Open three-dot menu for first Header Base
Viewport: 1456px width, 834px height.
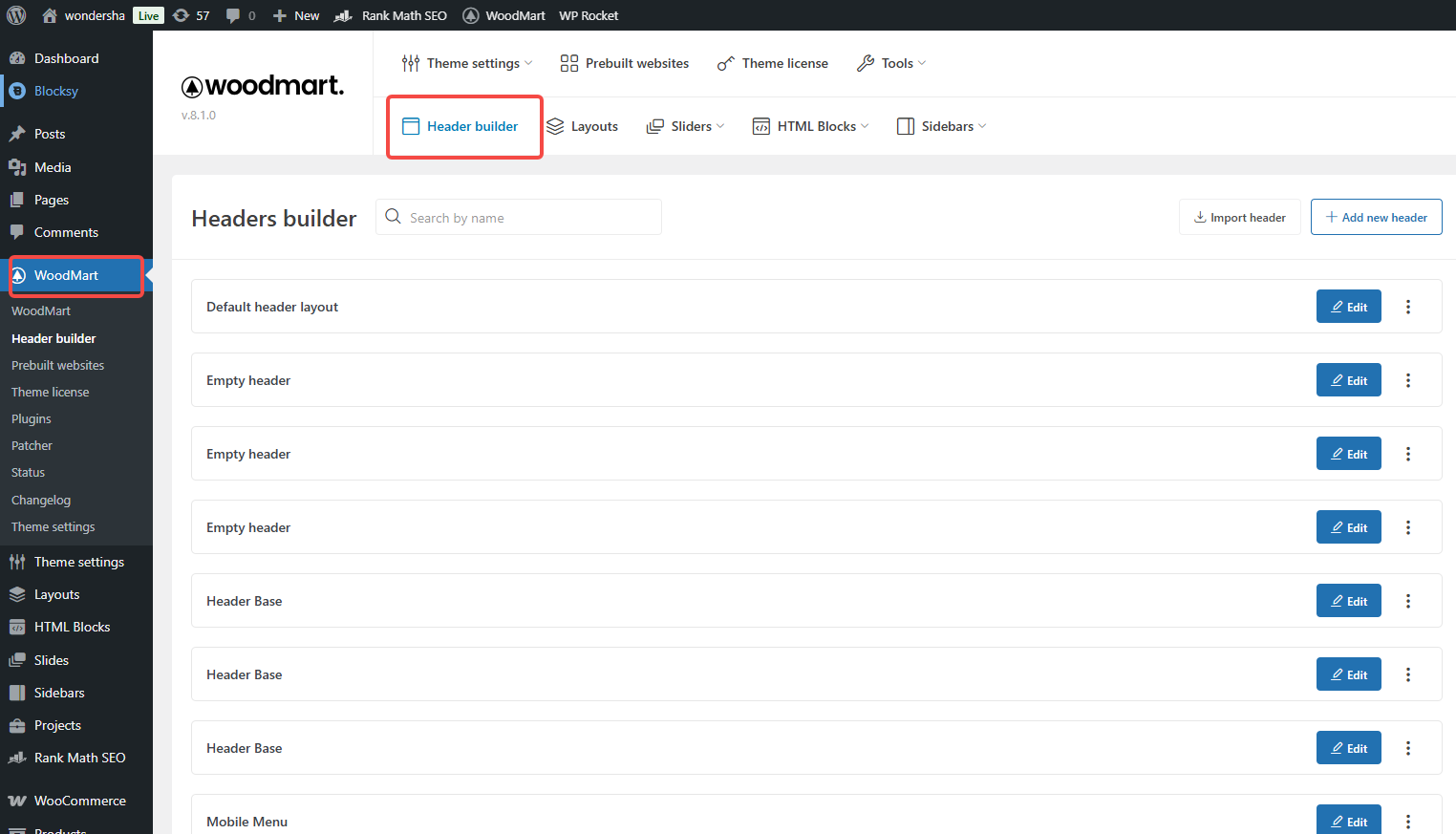1407,601
